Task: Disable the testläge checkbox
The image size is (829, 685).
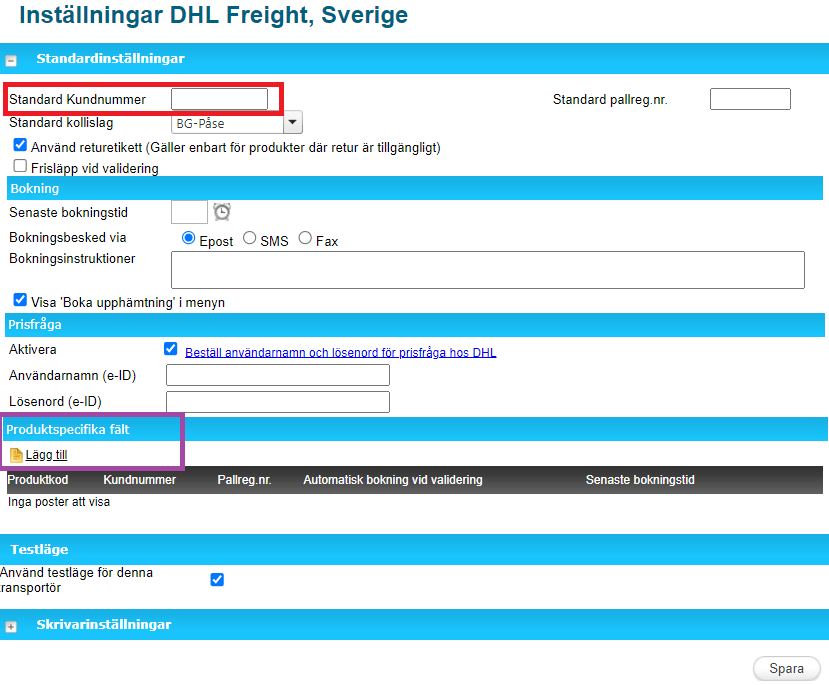Action: [217, 579]
